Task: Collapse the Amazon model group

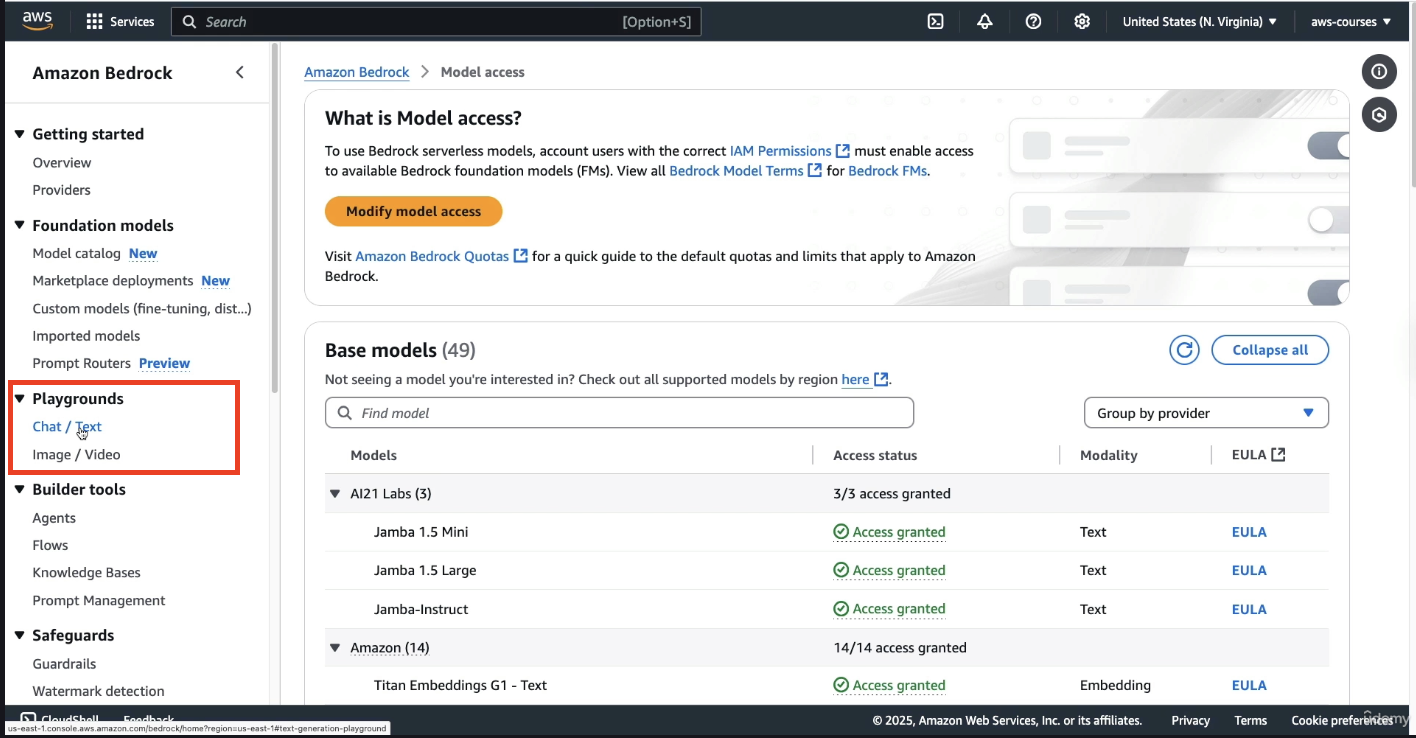Action: click(335, 647)
